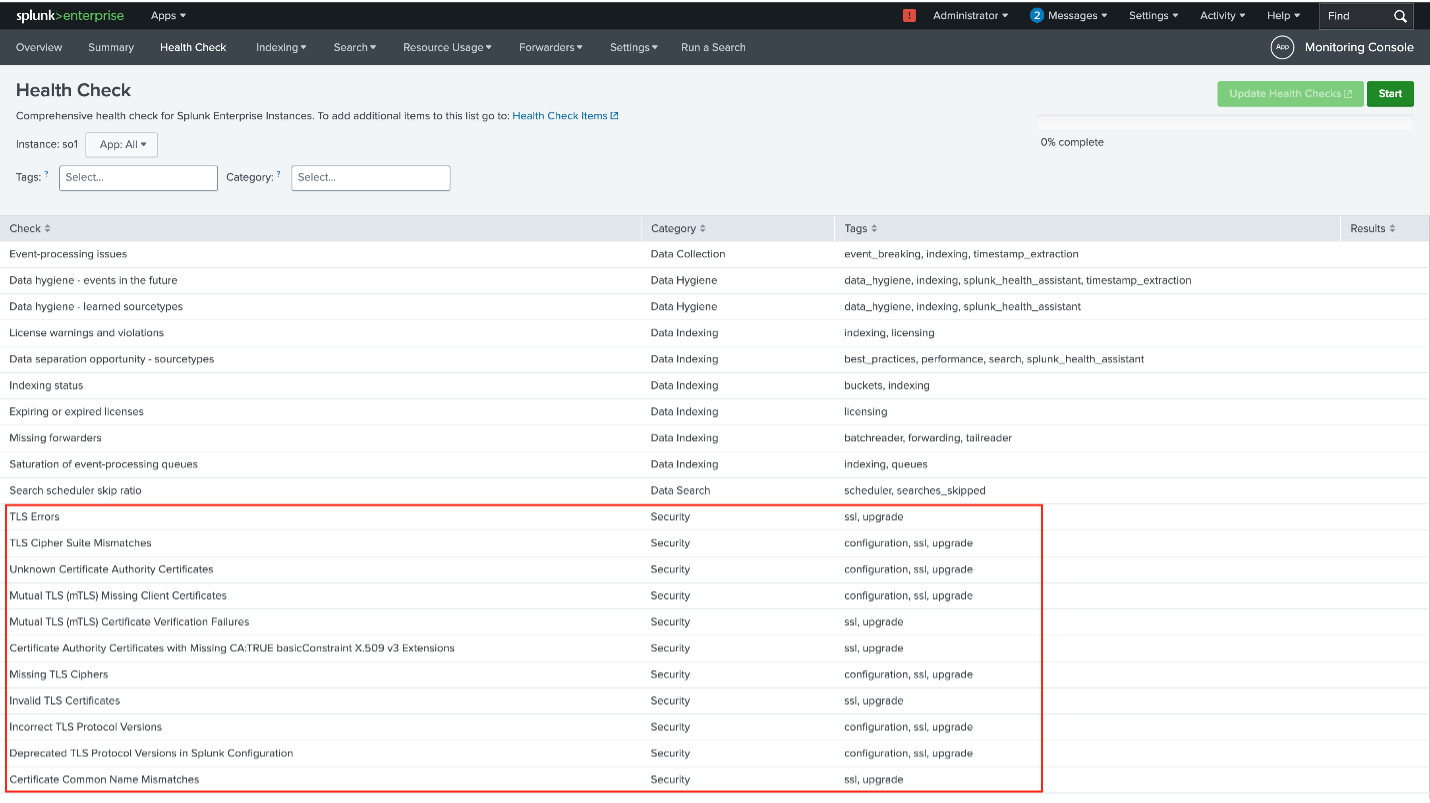
Task: Select TLS Cipher Suite Mismatches check
Action: [x=715, y=543]
